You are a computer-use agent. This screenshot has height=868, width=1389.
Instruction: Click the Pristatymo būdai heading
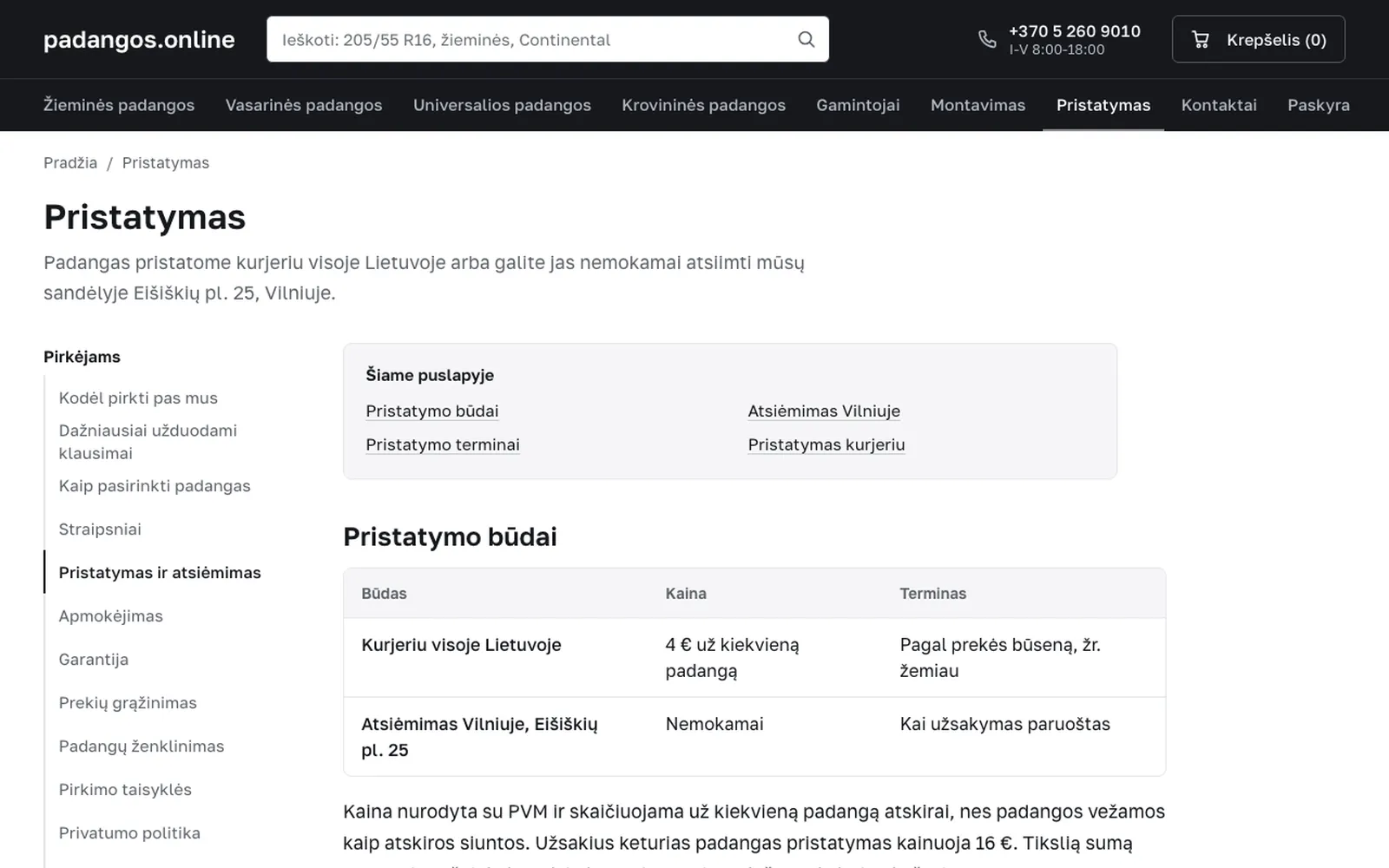pos(450,536)
